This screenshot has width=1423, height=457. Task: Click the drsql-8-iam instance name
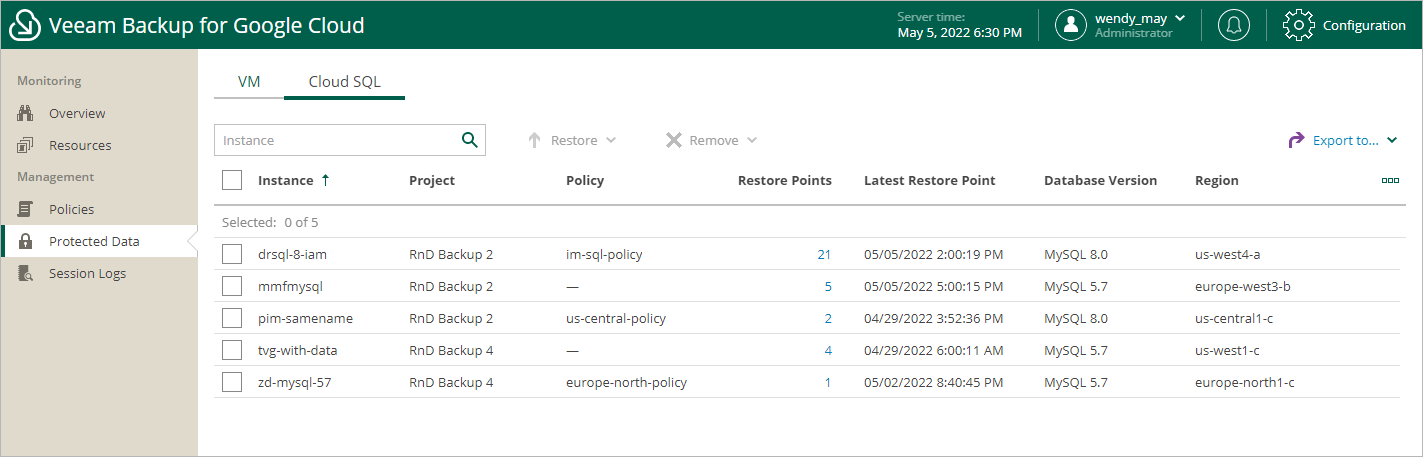(292, 254)
